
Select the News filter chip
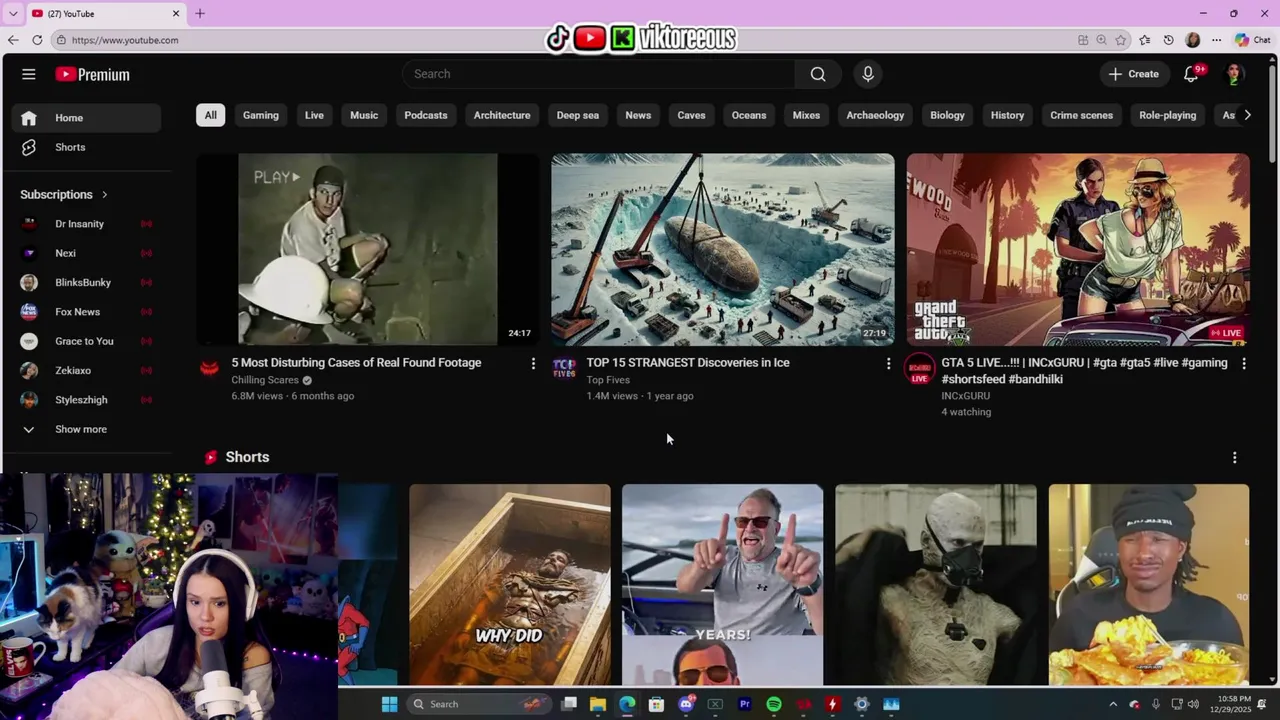(638, 115)
